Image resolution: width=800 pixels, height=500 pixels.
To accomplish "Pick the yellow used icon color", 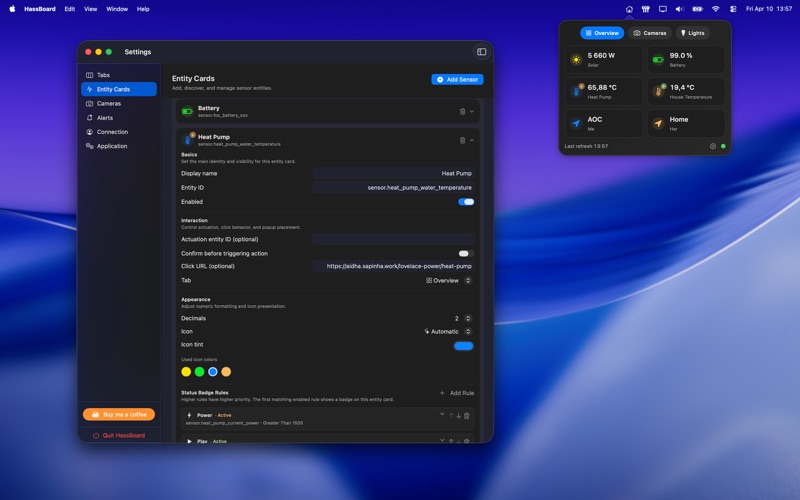I will (186, 372).
